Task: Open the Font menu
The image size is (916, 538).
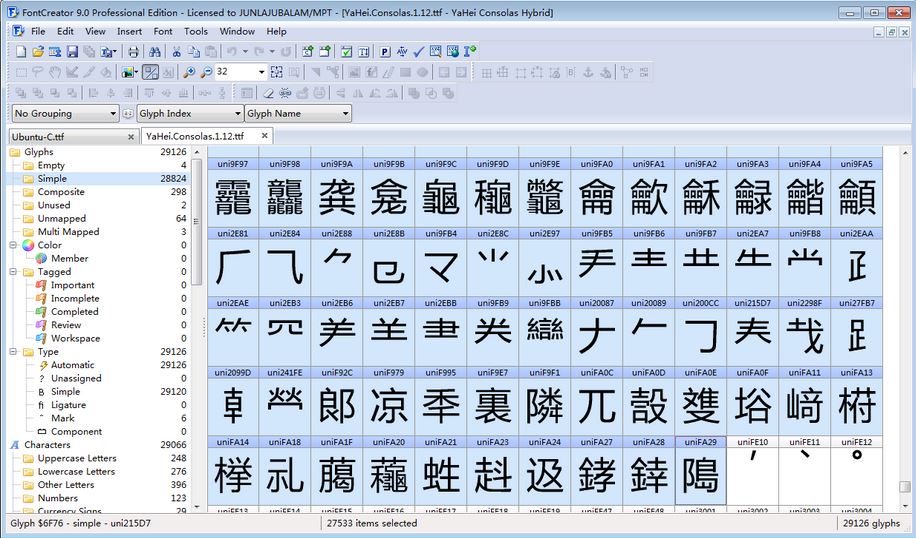Action: coord(163,31)
